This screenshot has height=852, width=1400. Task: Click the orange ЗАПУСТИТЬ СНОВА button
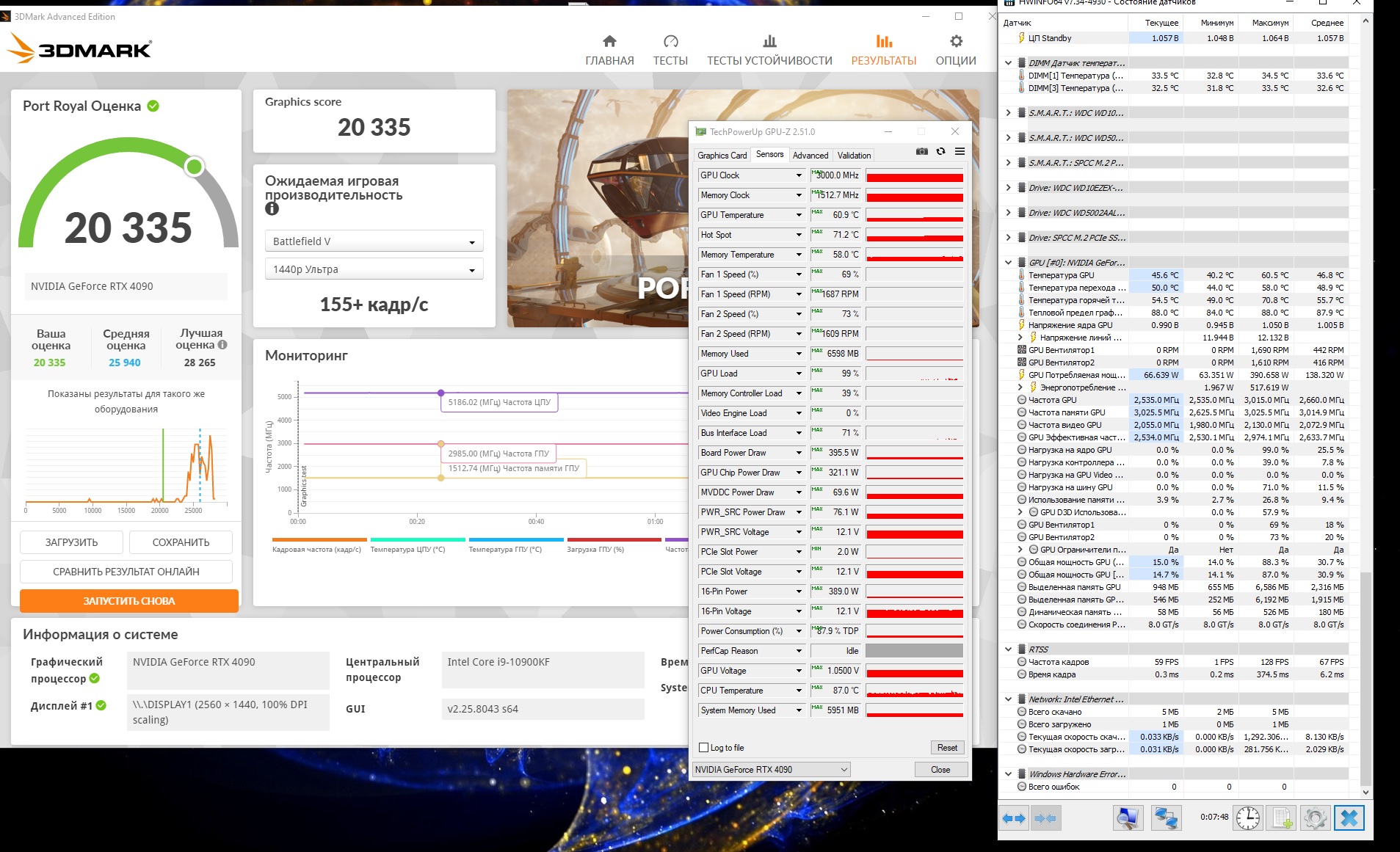[x=129, y=601]
